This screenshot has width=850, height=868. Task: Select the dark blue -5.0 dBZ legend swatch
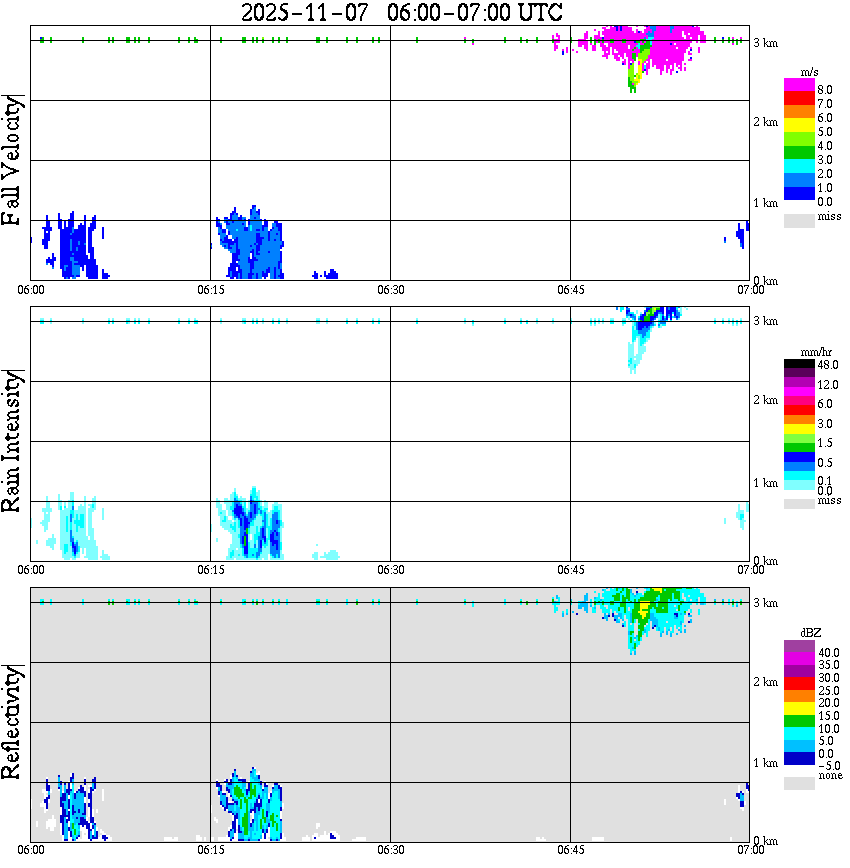point(799,758)
